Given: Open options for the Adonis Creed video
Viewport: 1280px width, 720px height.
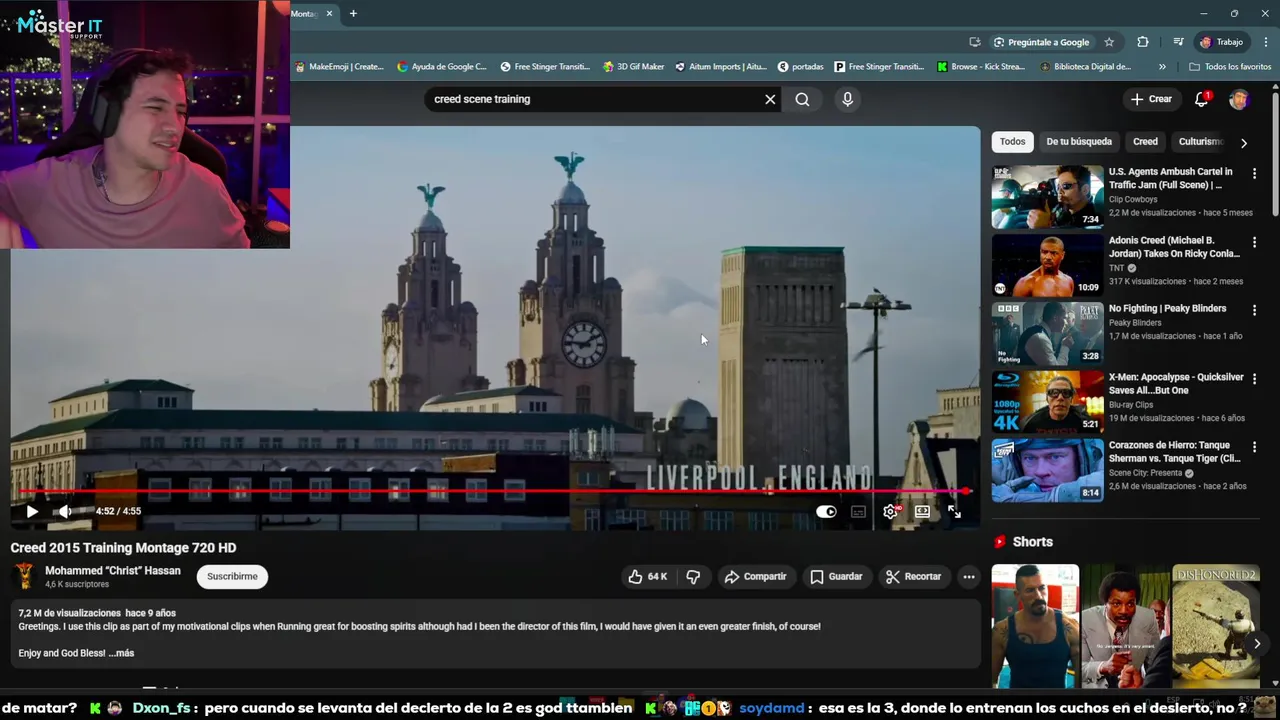Looking at the screenshot, I should point(1254,243).
